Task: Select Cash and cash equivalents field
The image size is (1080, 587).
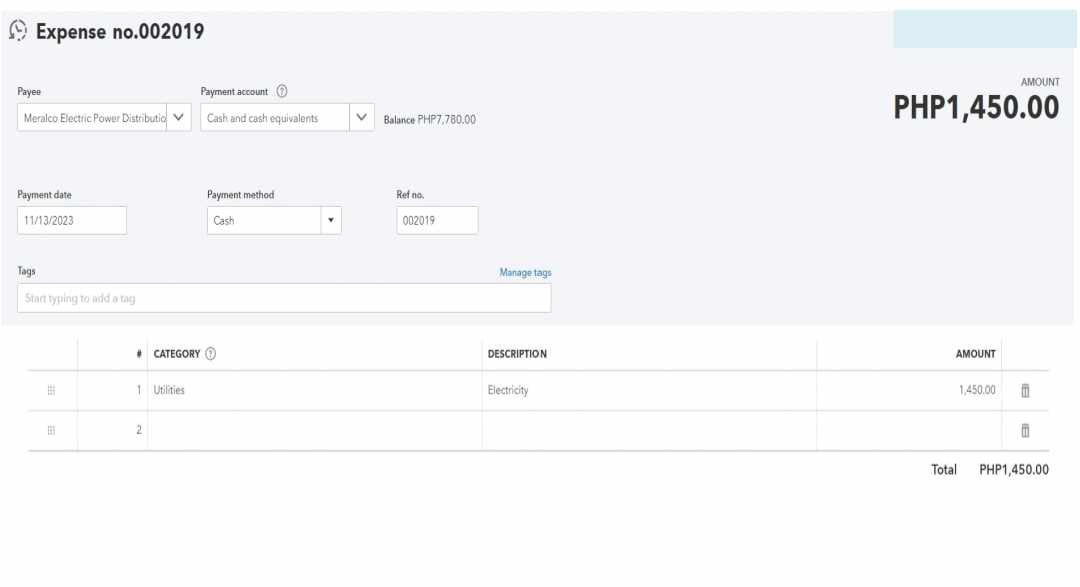Action: [275, 117]
